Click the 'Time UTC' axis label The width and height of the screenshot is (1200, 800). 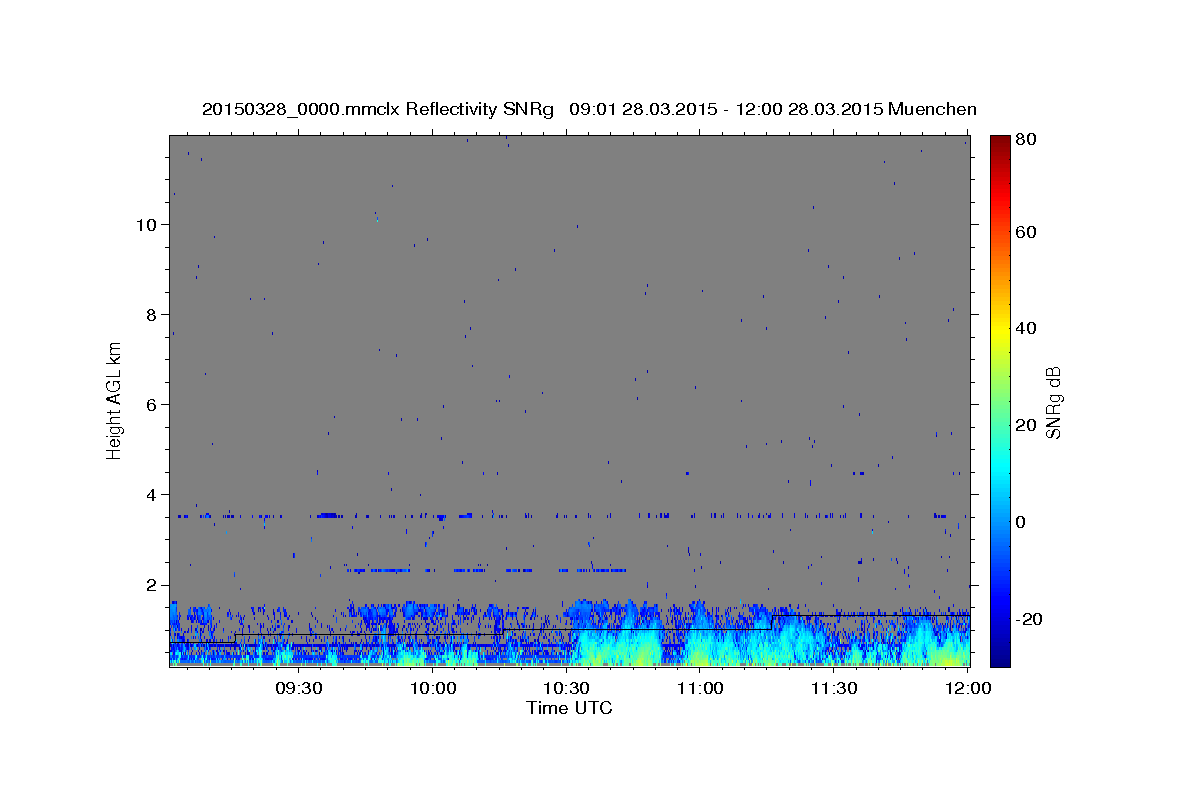[569, 708]
